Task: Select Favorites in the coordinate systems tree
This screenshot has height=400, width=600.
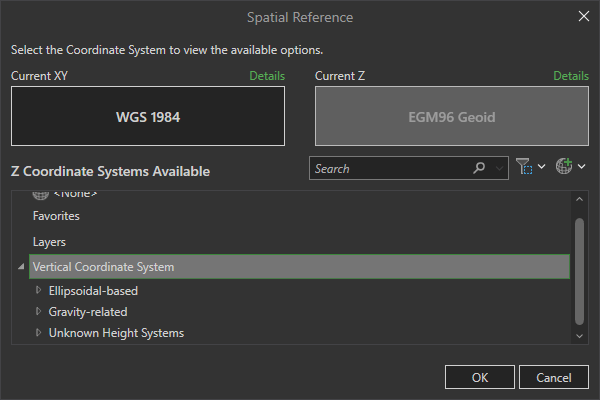Action: (56, 216)
